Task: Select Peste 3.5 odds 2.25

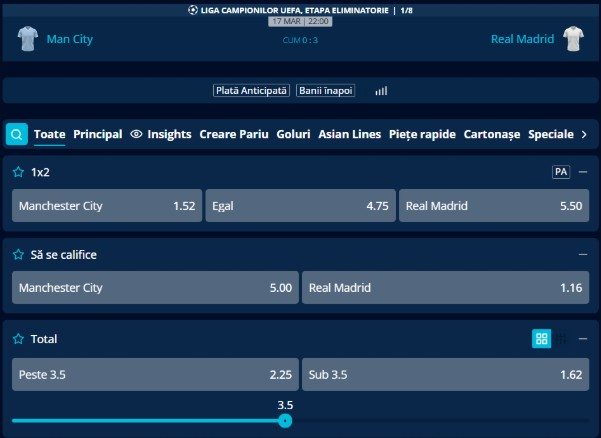Action: coord(156,373)
